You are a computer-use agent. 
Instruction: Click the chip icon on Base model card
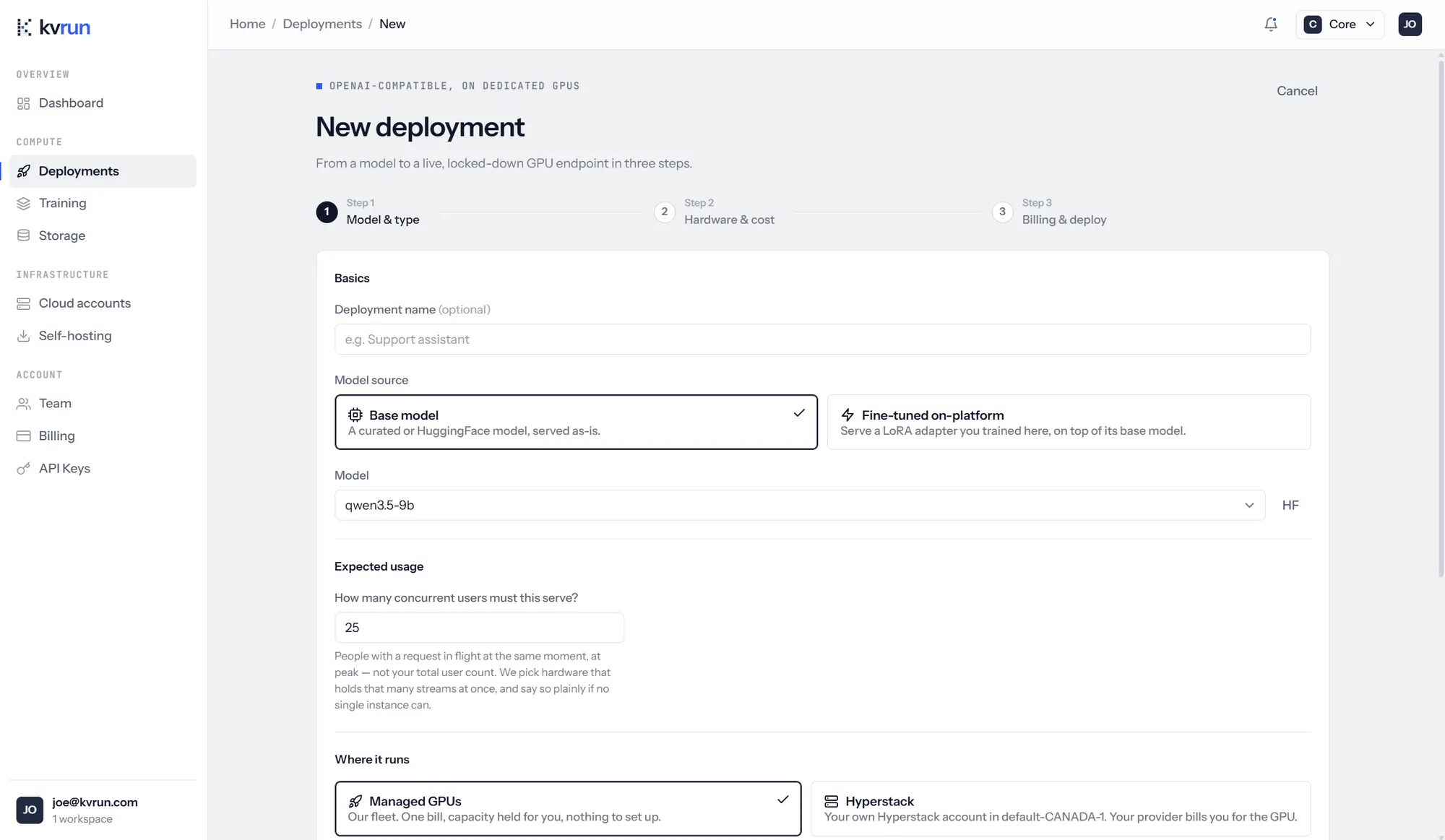click(355, 415)
